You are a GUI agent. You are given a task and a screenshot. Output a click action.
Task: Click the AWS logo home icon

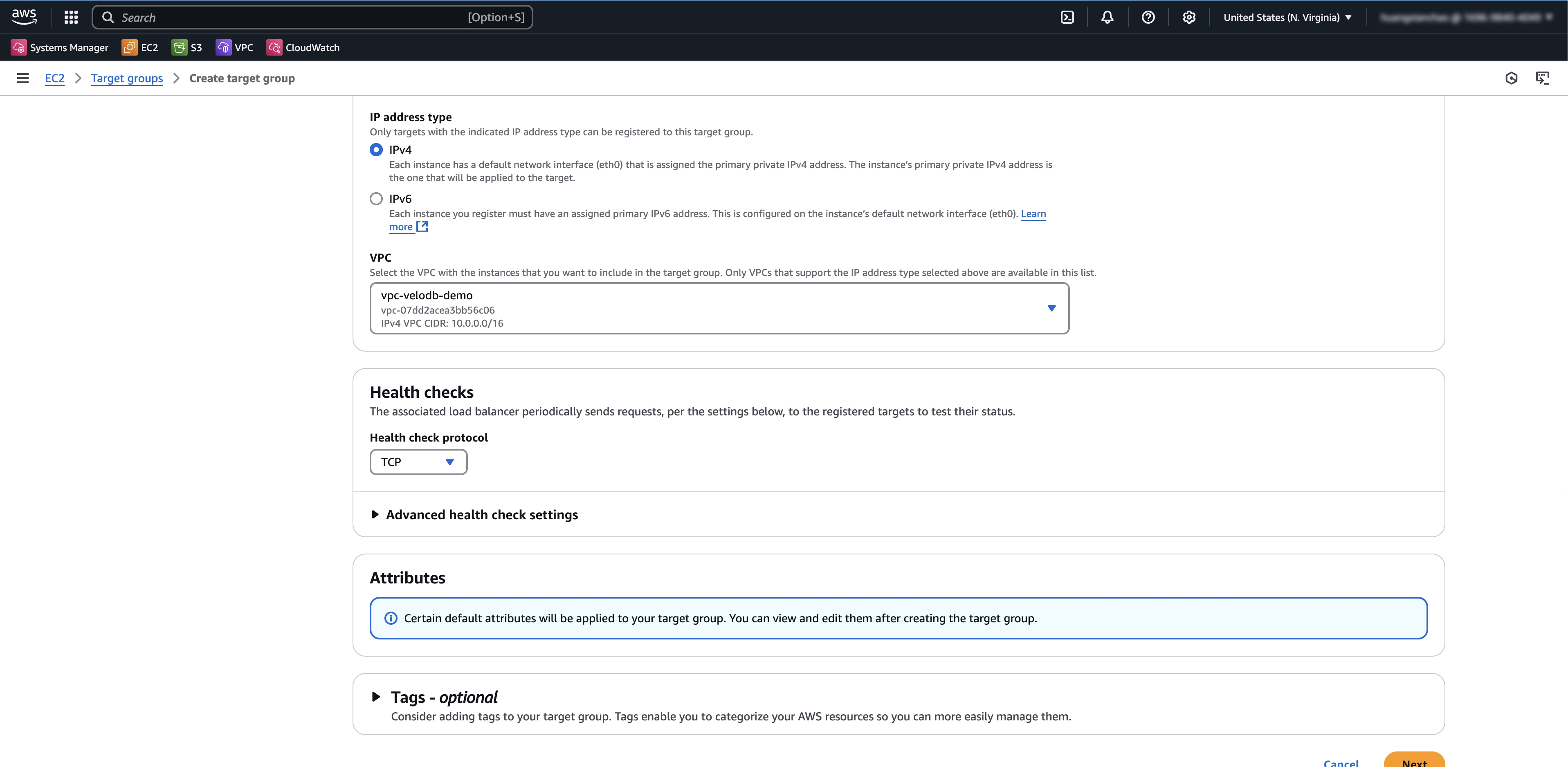pyautogui.click(x=25, y=16)
